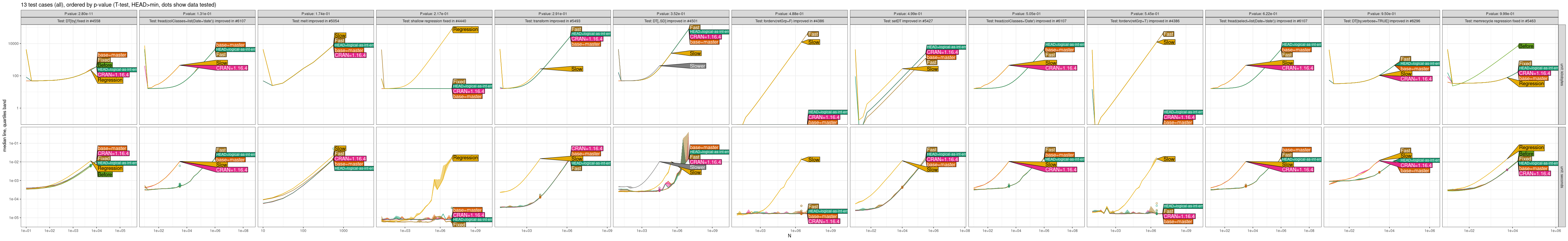Select 'Test: memrecycle regression fixed in #5463' header
The height and width of the screenshot is (241, 1568).
tap(1500, 21)
